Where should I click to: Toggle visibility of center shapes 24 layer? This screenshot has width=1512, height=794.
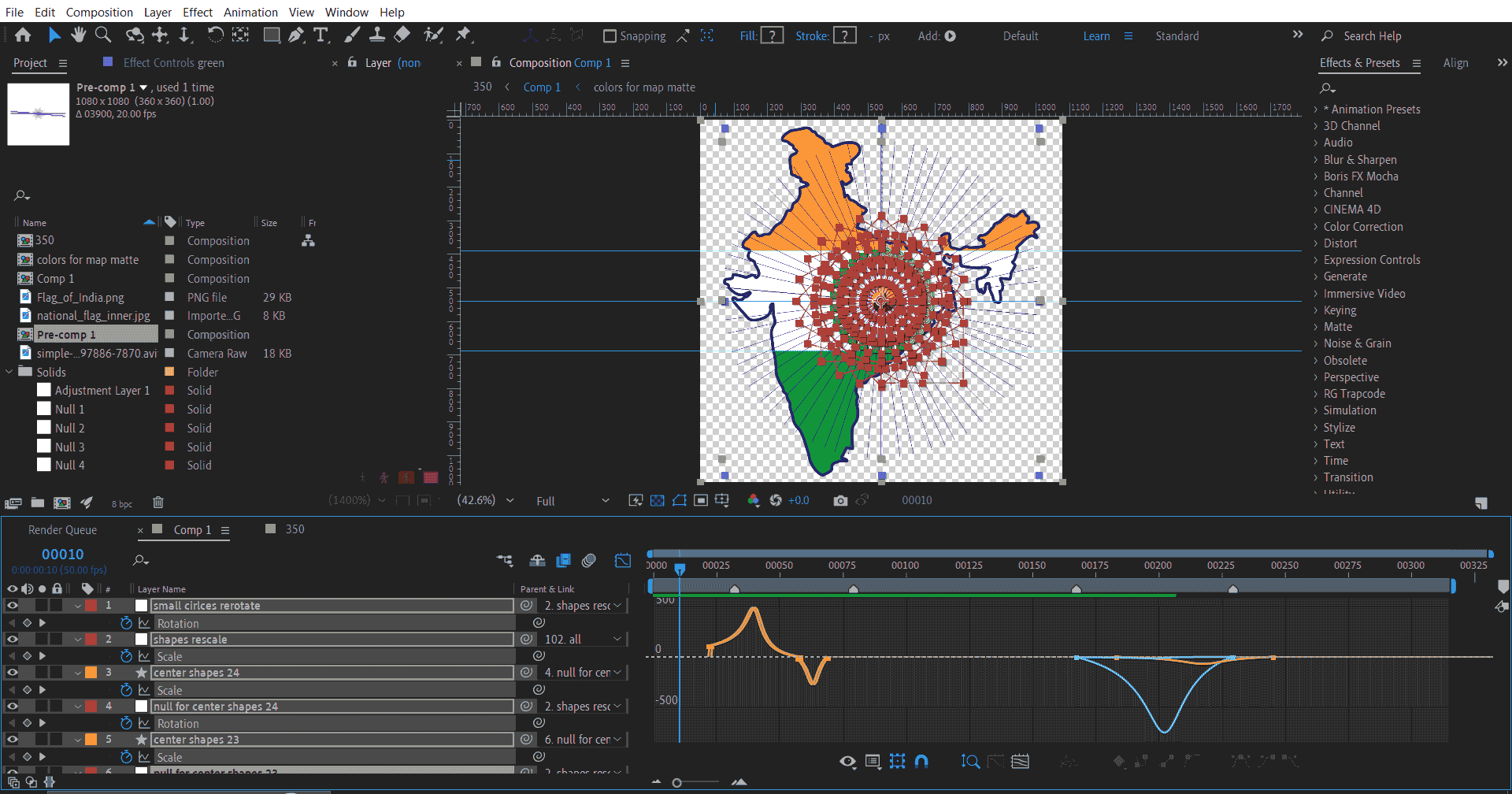(x=13, y=673)
